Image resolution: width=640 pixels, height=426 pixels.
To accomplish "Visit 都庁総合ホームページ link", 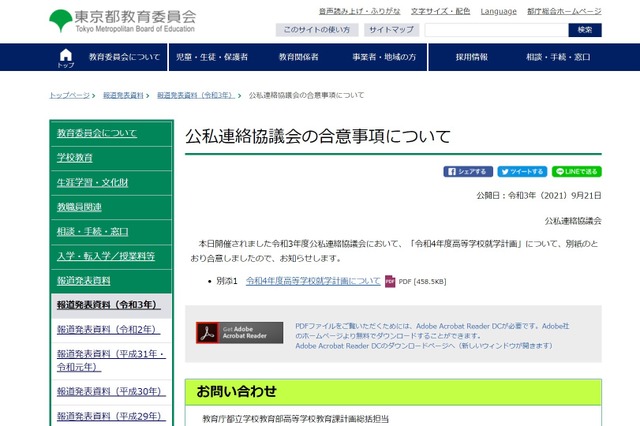I will click(564, 11).
